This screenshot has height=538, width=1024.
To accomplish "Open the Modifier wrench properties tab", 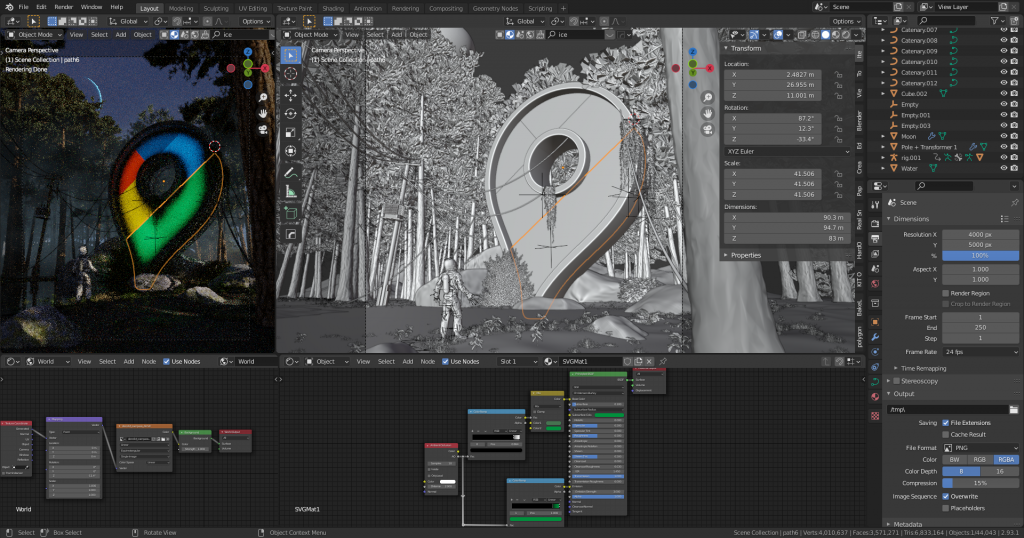I will click(875, 337).
